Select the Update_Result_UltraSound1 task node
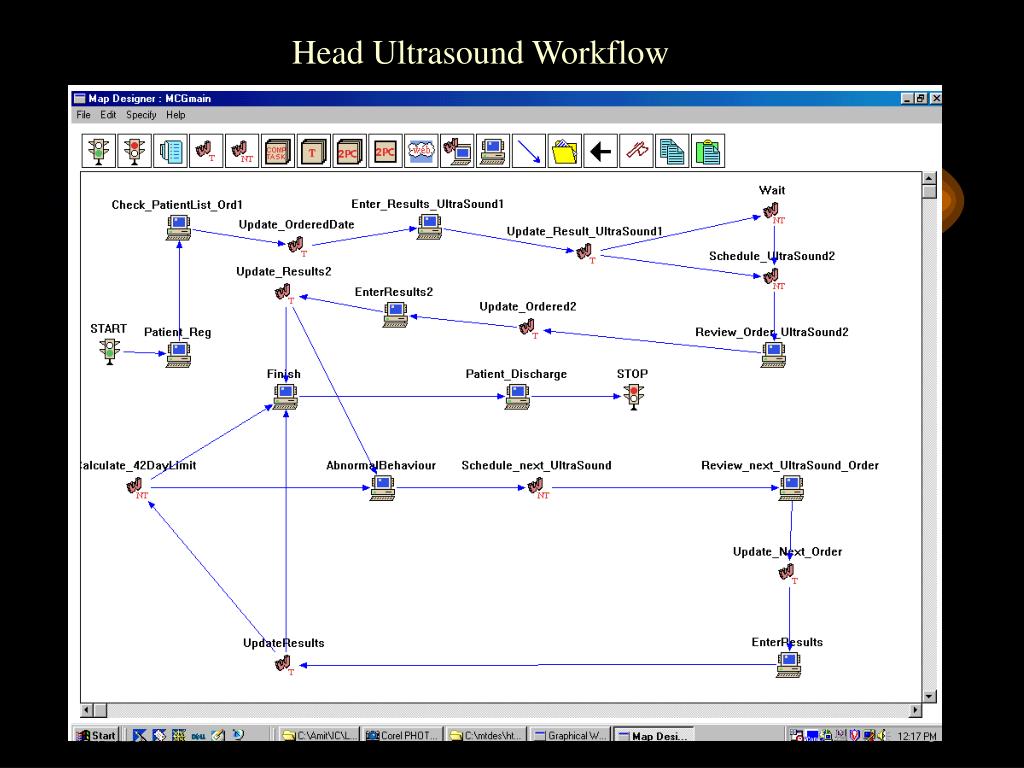Screen dimensions: 1024x768 pos(586,253)
